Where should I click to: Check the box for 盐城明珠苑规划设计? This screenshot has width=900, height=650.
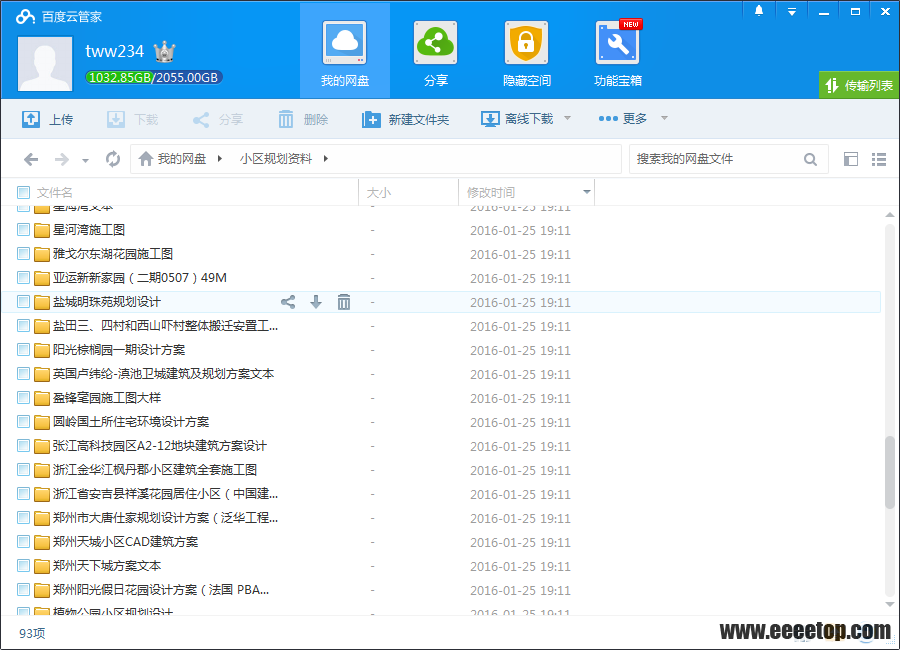[24, 301]
